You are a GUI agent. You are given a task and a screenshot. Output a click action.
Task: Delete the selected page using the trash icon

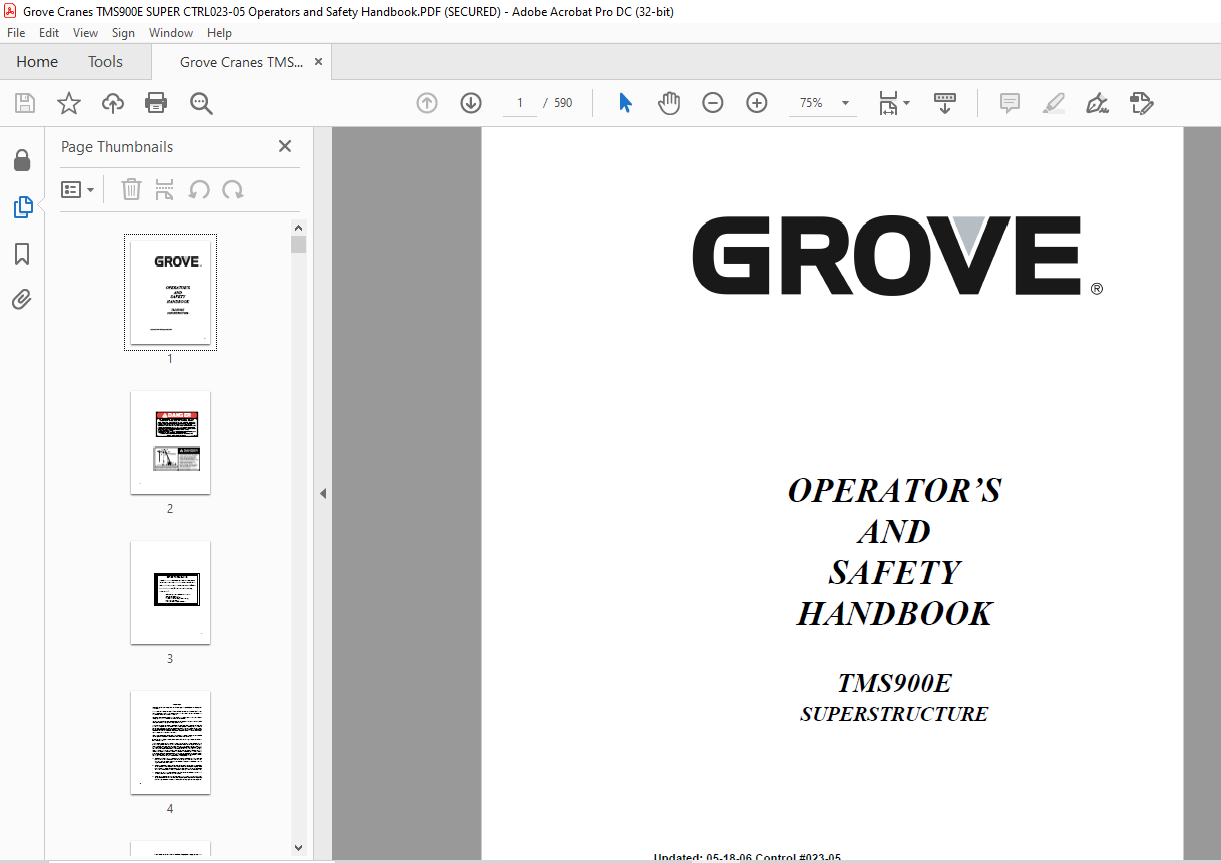point(131,189)
